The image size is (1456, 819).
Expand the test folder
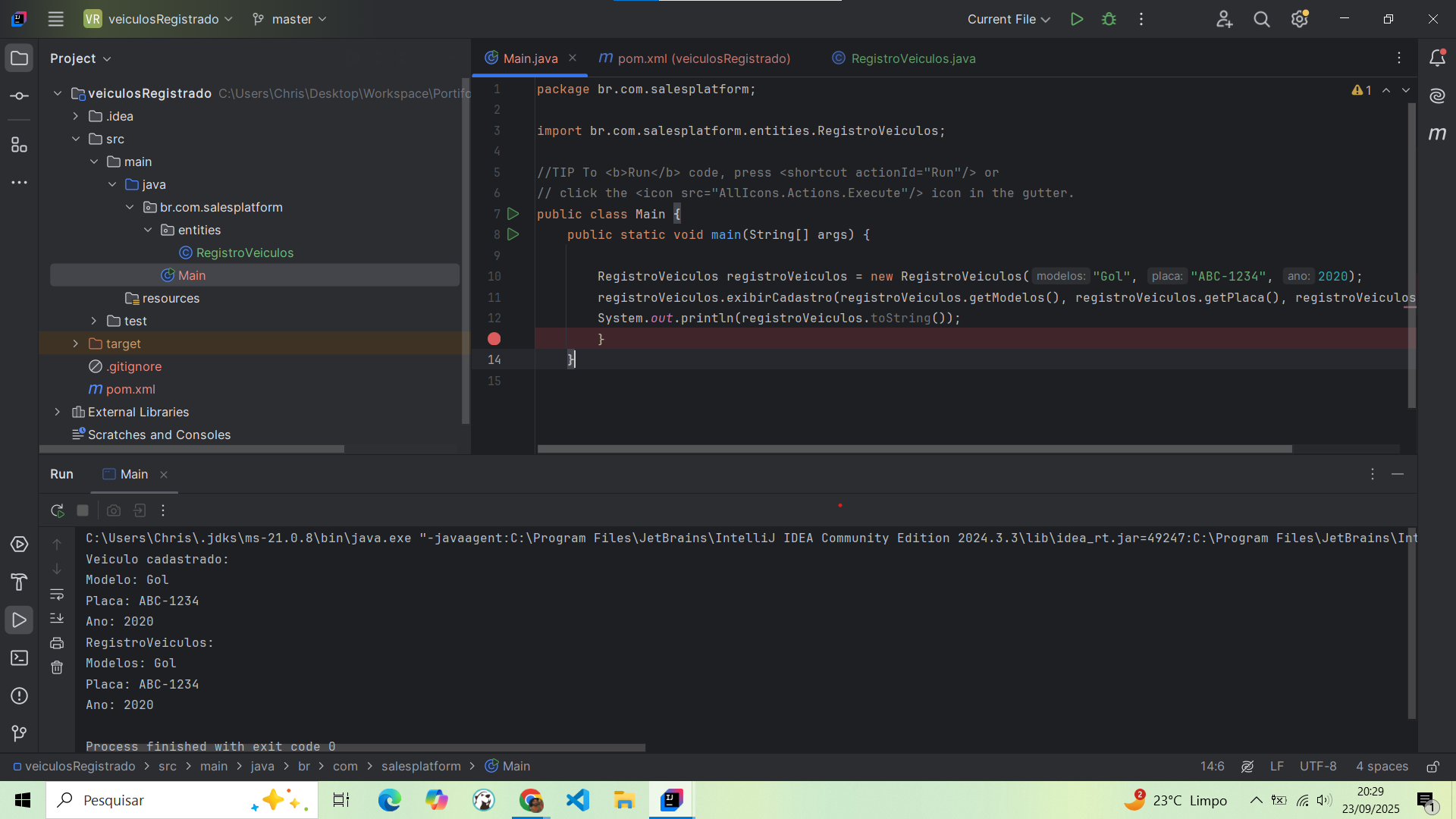[94, 321]
